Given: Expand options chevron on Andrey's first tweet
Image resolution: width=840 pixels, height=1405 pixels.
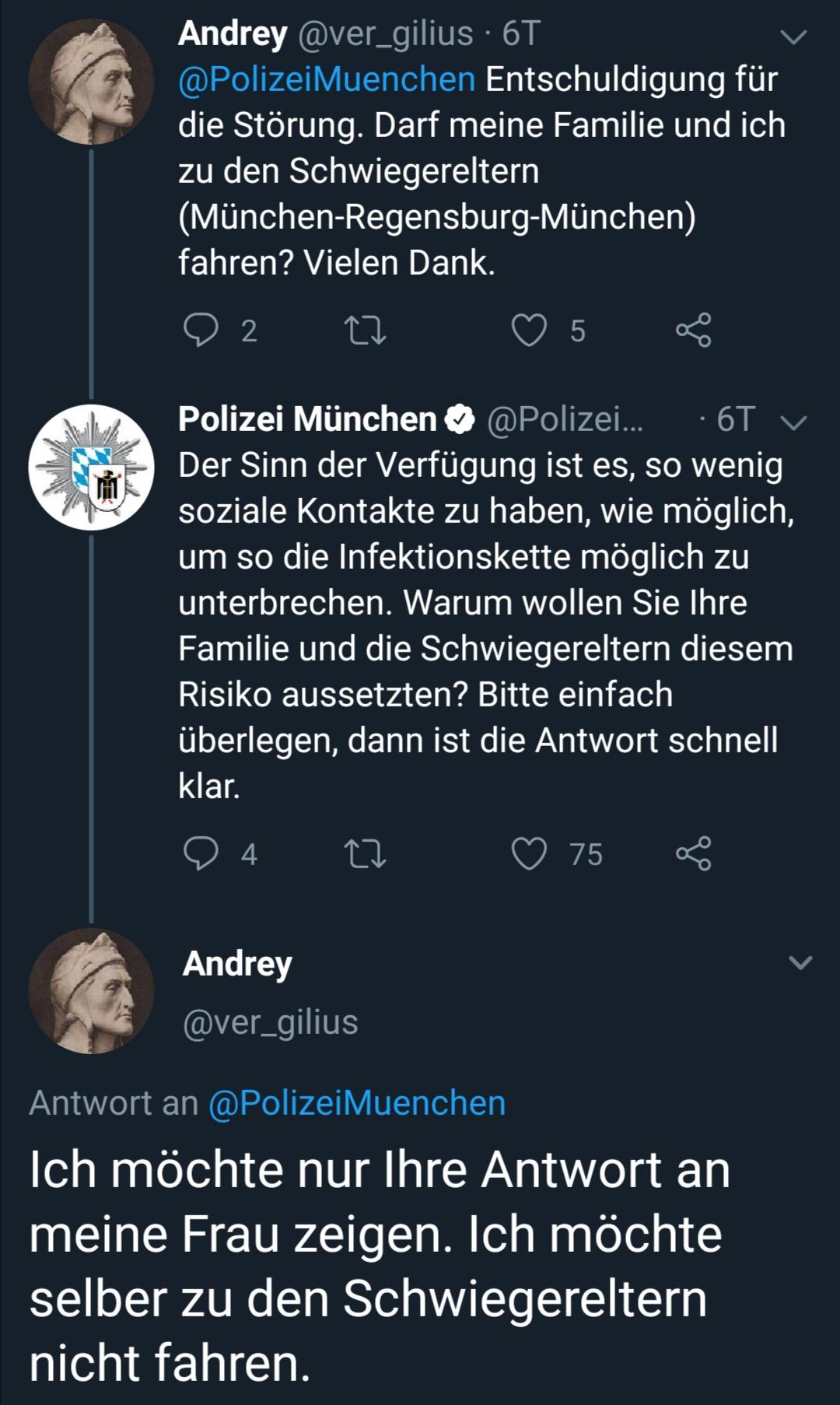Looking at the screenshot, I should [x=793, y=37].
